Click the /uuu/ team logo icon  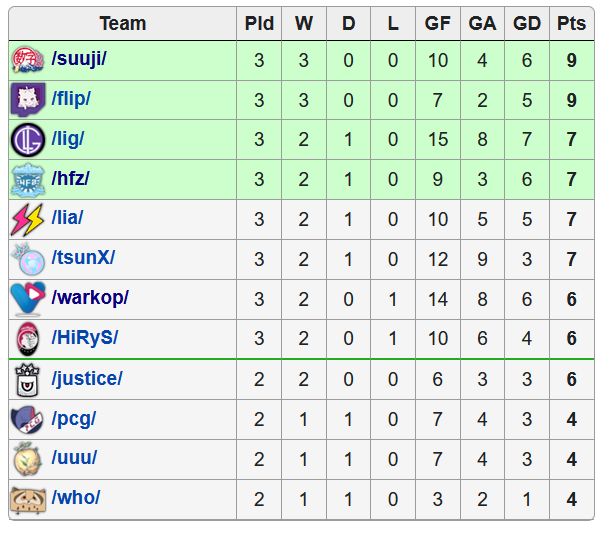(x=27, y=459)
